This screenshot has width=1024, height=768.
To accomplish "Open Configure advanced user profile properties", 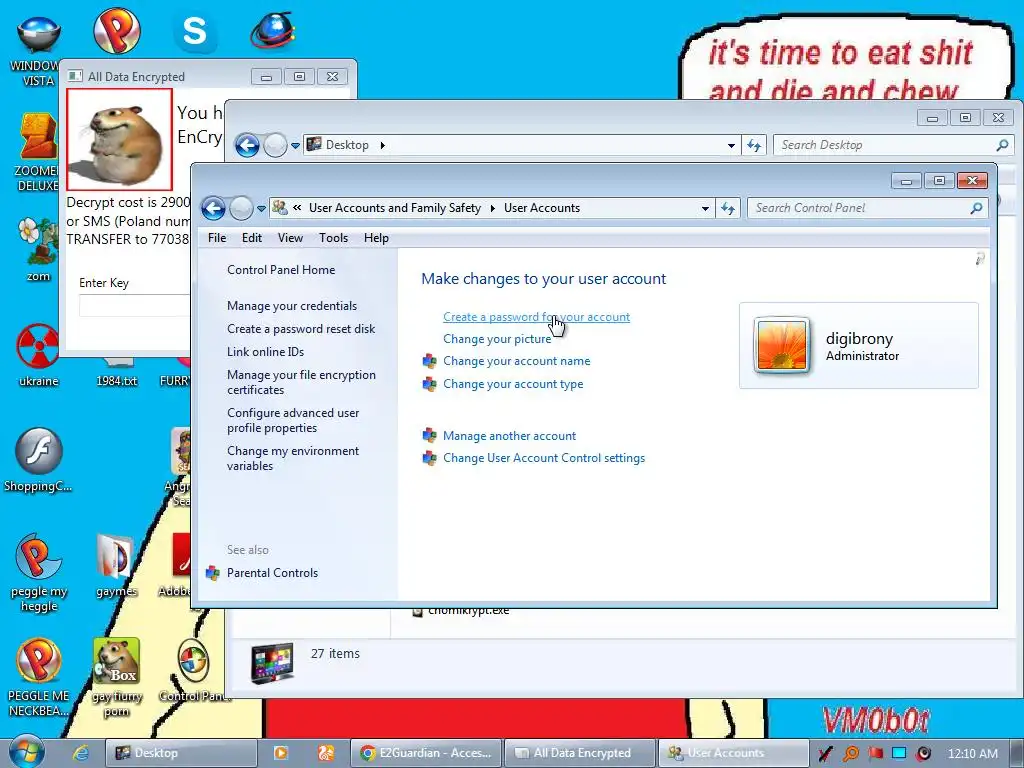I will pos(293,420).
